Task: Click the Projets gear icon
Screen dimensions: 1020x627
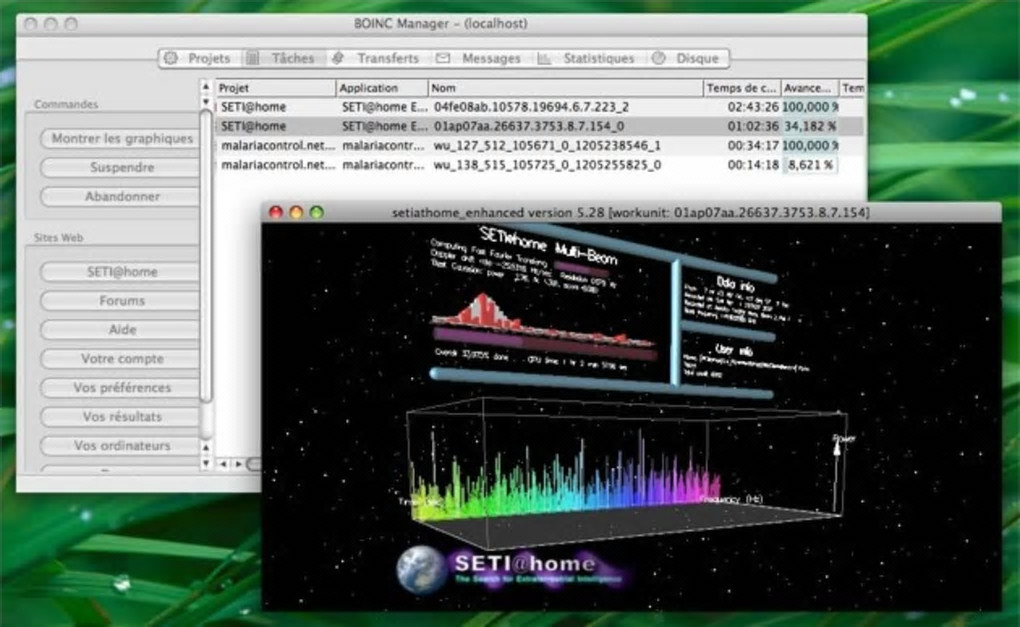Action: coord(171,58)
